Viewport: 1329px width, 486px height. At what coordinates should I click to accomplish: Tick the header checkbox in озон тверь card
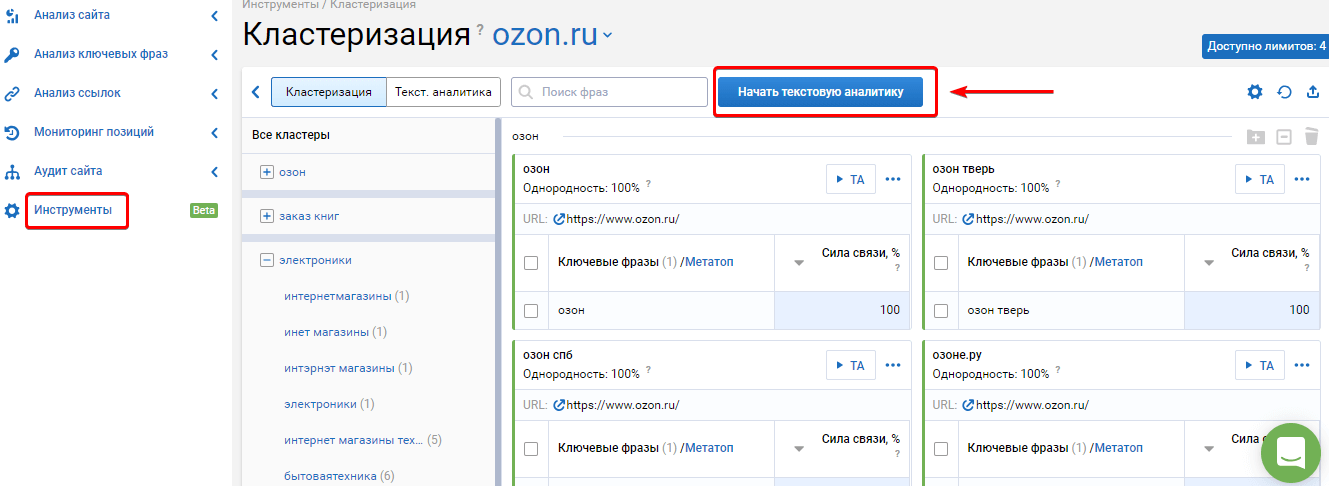tap(941, 263)
